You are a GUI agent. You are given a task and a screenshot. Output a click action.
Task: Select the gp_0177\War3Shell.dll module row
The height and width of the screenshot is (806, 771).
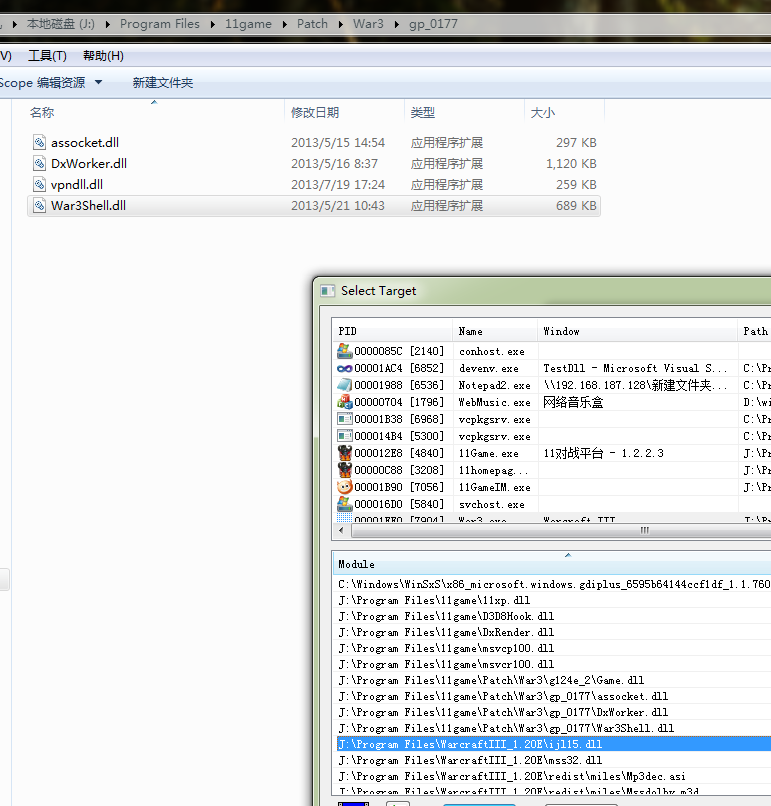tap(554, 728)
